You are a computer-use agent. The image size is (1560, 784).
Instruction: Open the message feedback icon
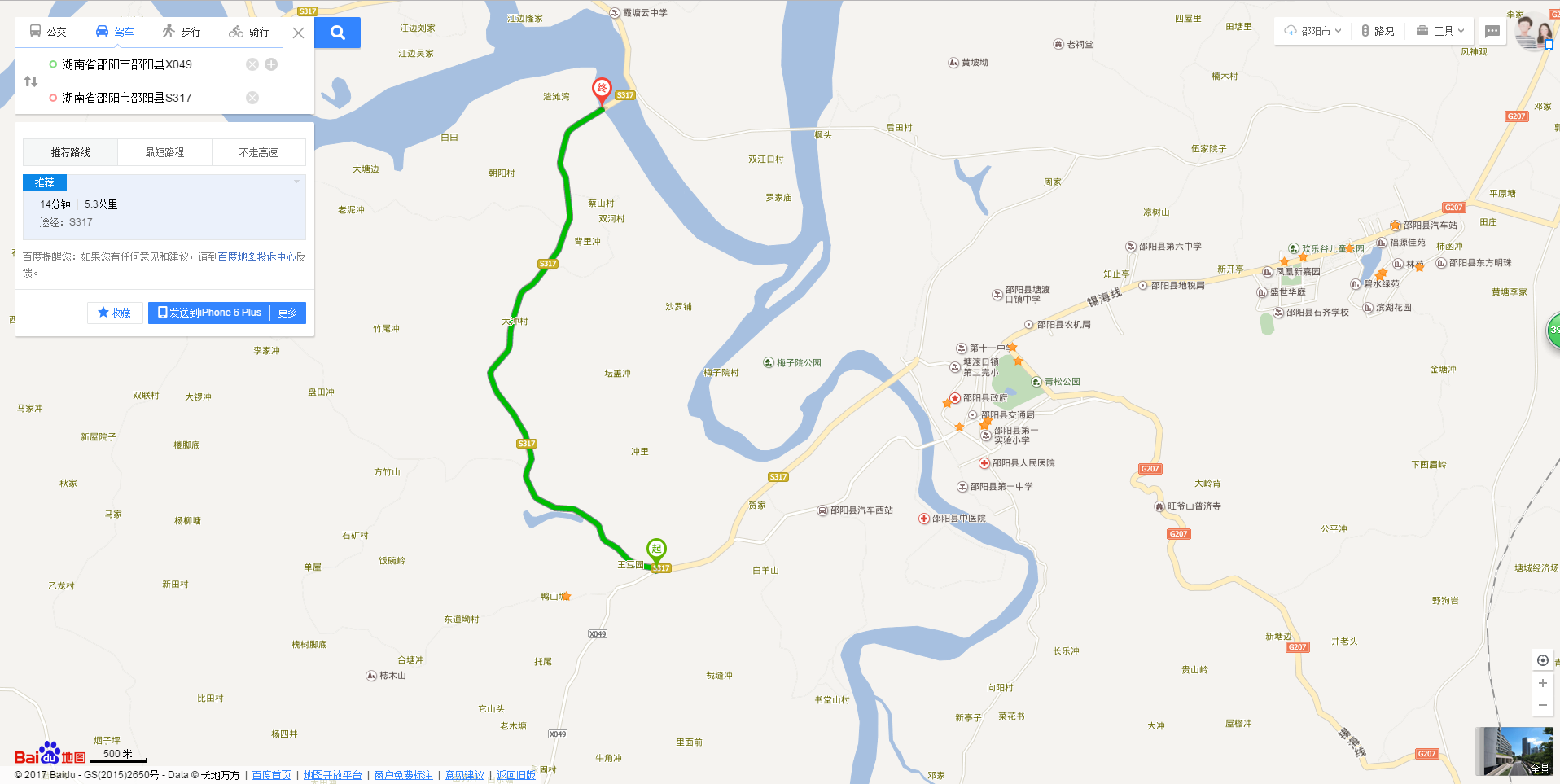[1492, 31]
